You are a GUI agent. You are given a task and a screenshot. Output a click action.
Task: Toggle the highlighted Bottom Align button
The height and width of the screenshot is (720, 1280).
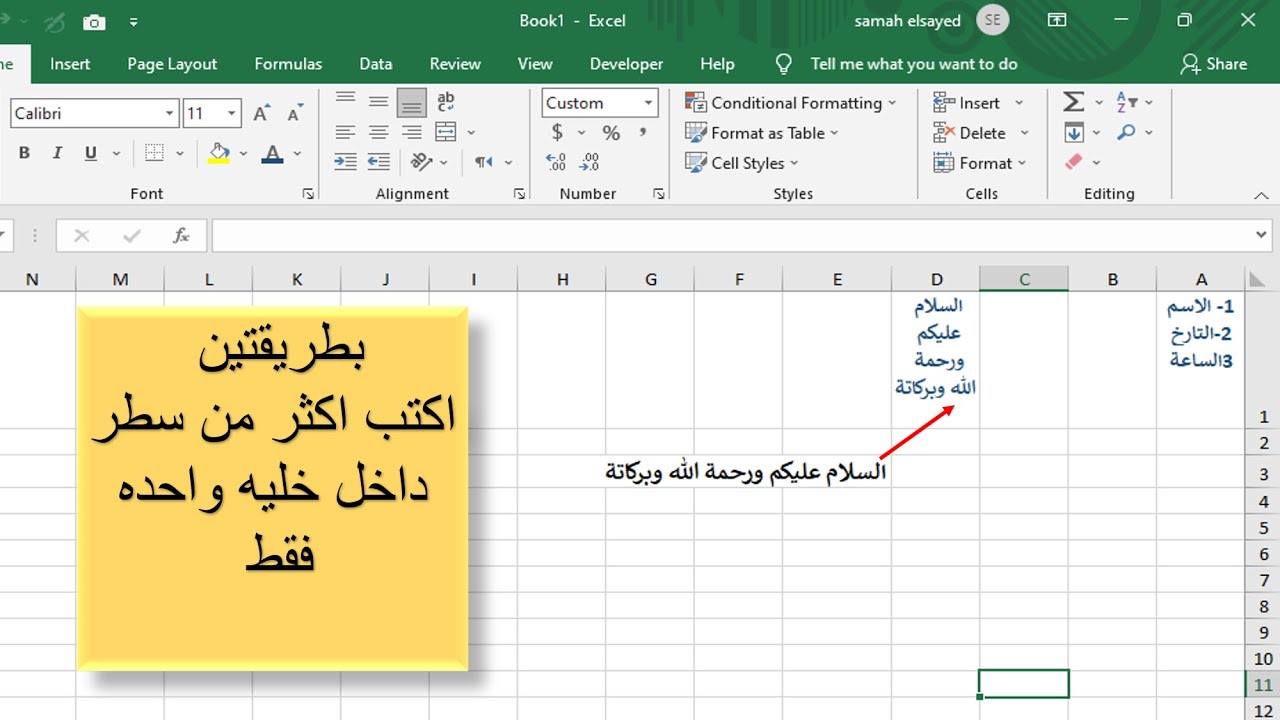(411, 102)
